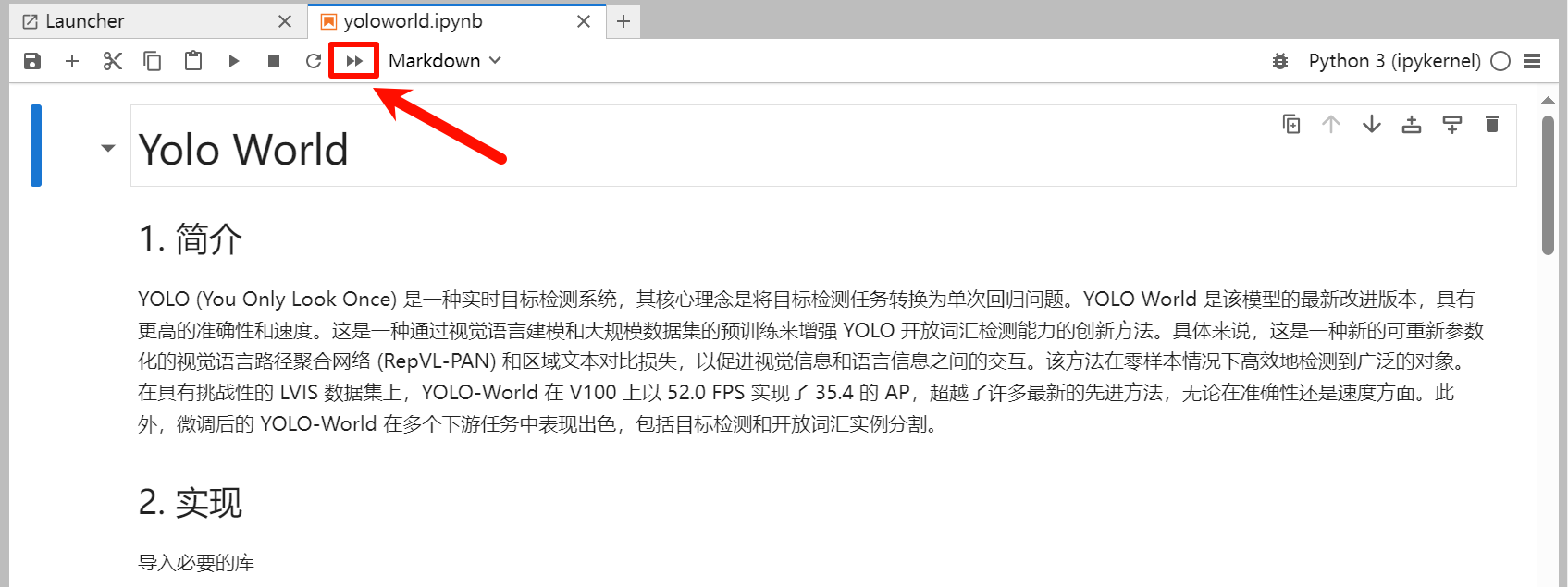
Task: Copy the selected cell
Action: point(153,61)
